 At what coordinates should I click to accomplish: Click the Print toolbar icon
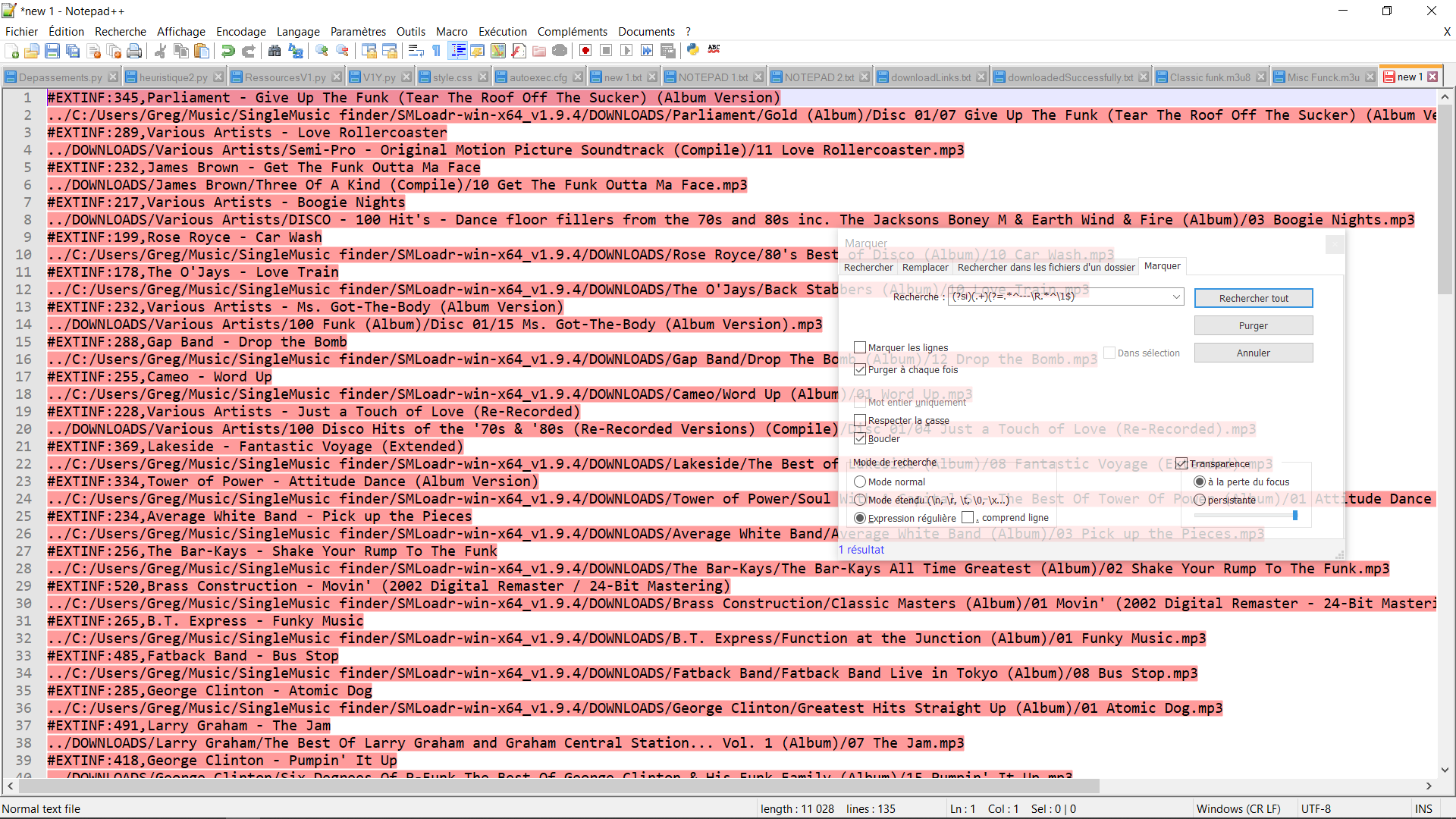tap(134, 51)
